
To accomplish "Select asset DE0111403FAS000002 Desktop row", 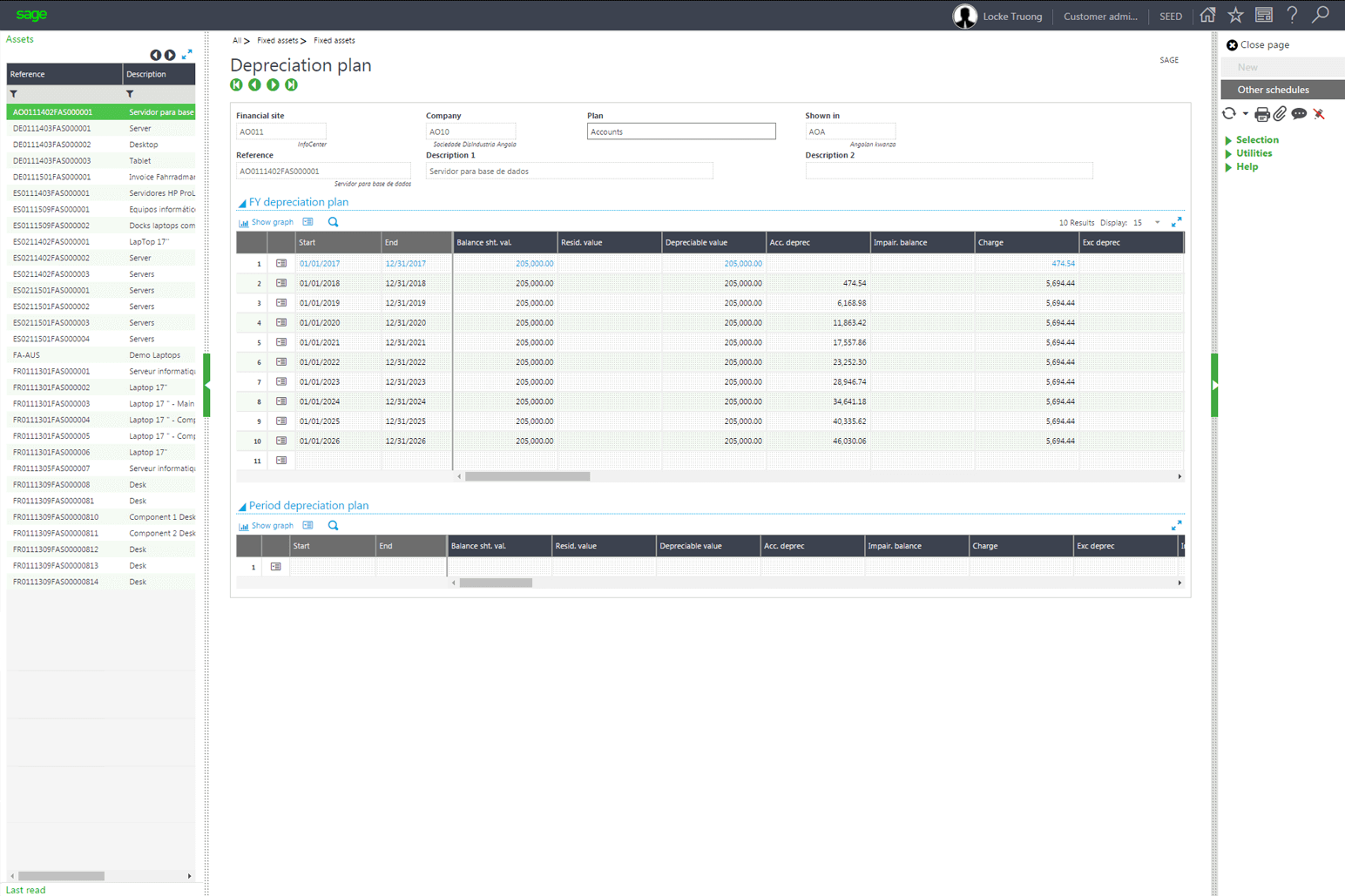I will point(101,145).
